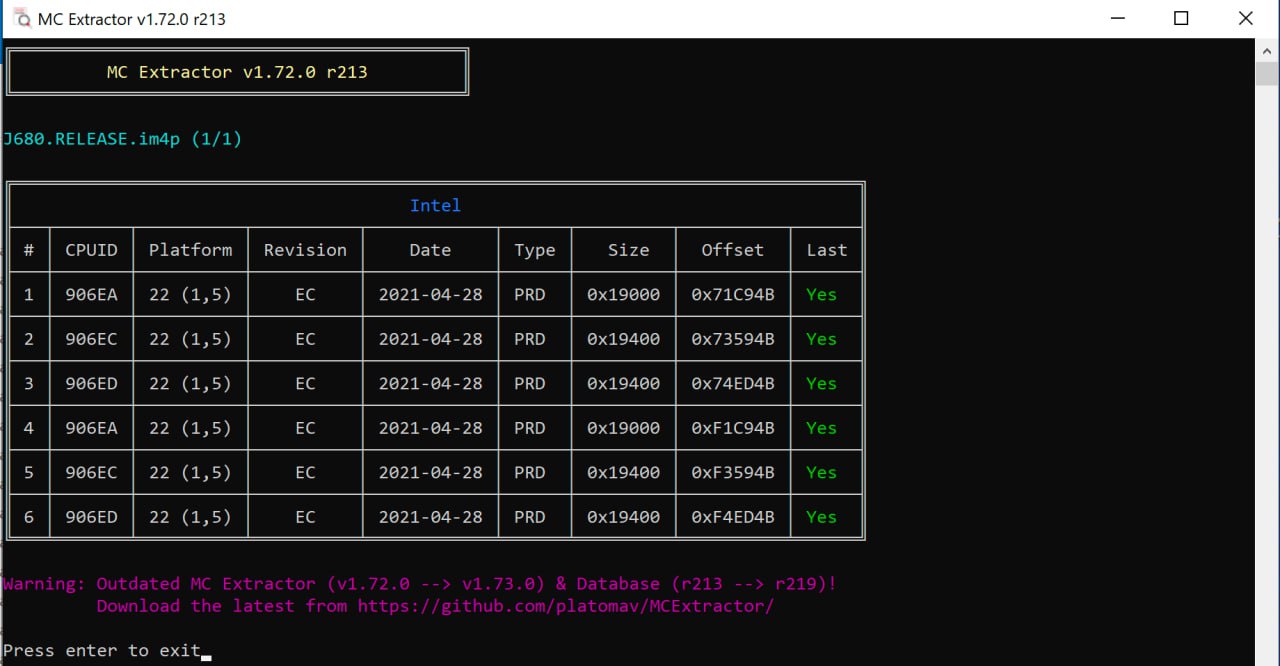Click offset value 0xF3594B

pyautogui.click(x=733, y=472)
